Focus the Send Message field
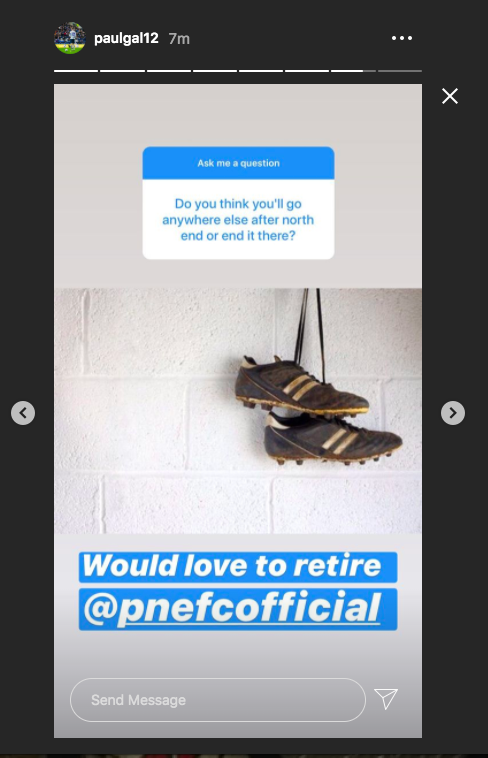The image size is (488, 758). click(x=218, y=700)
